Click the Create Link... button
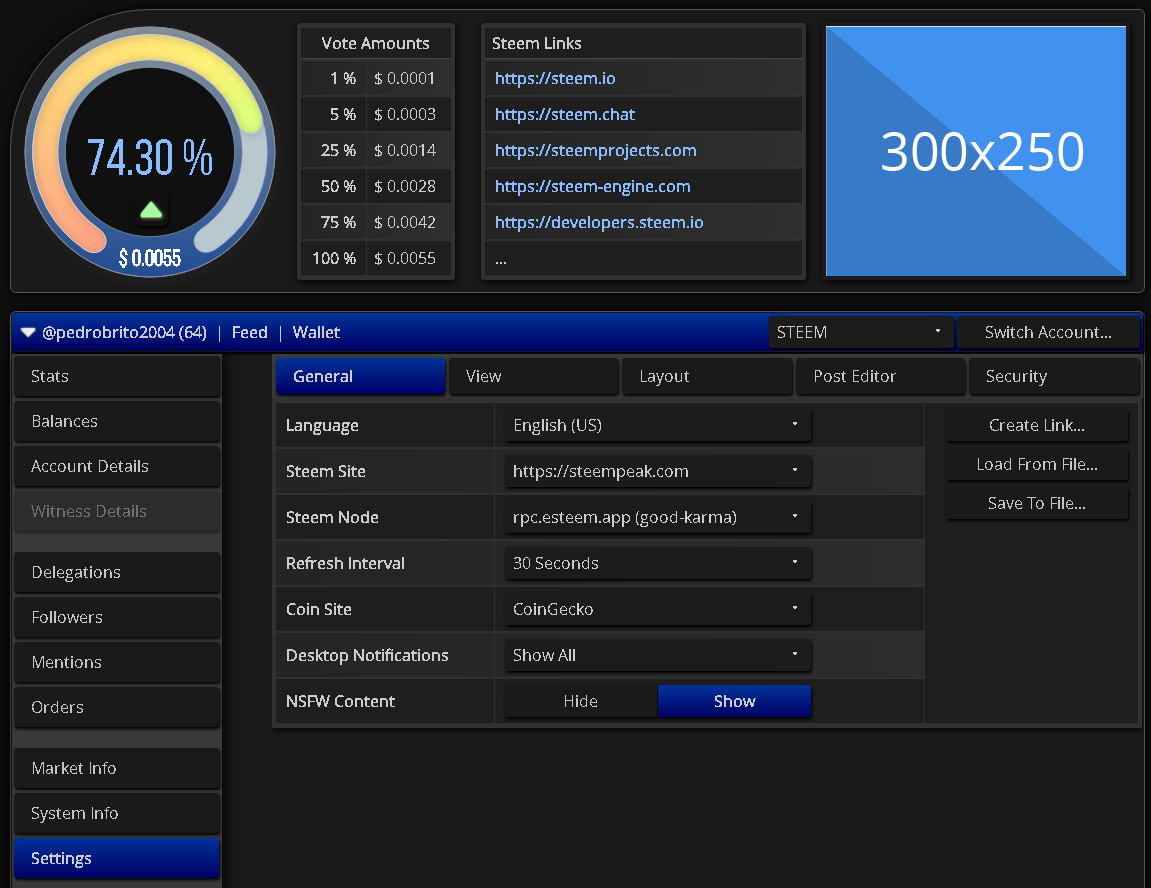Viewport: 1151px width, 888px height. coord(1036,426)
